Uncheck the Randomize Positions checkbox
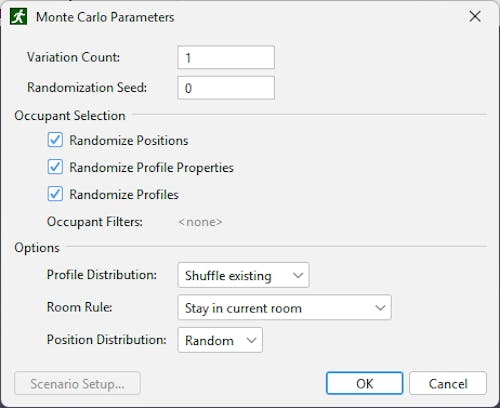500x408 pixels. 55,140
